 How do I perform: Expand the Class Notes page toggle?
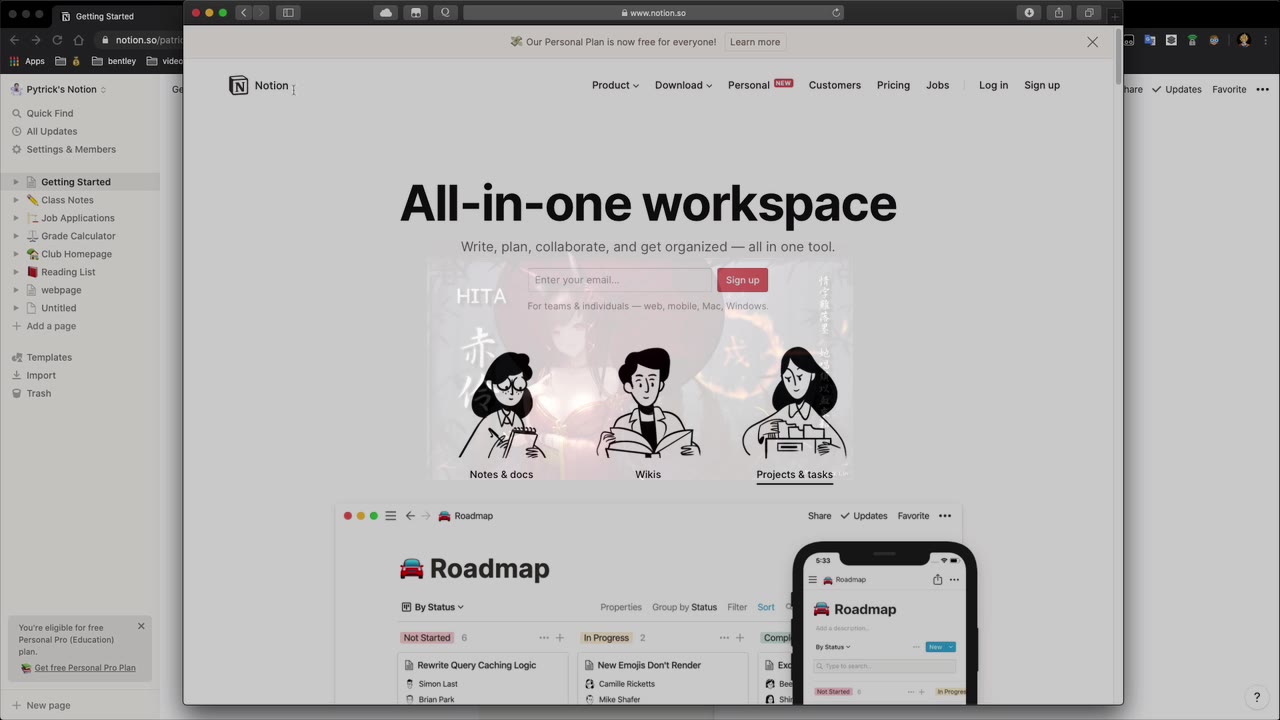[x=15, y=200]
